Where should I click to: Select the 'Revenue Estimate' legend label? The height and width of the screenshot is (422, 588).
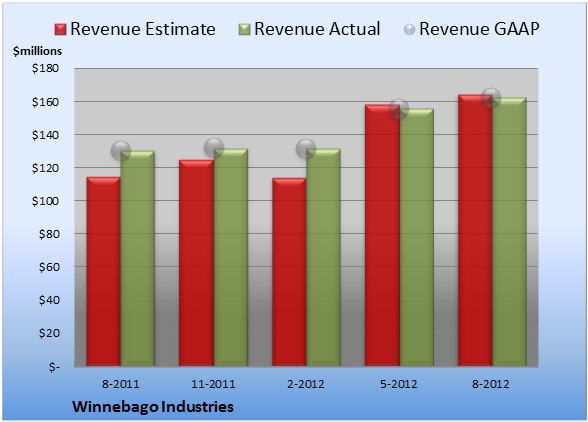click(143, 29)
